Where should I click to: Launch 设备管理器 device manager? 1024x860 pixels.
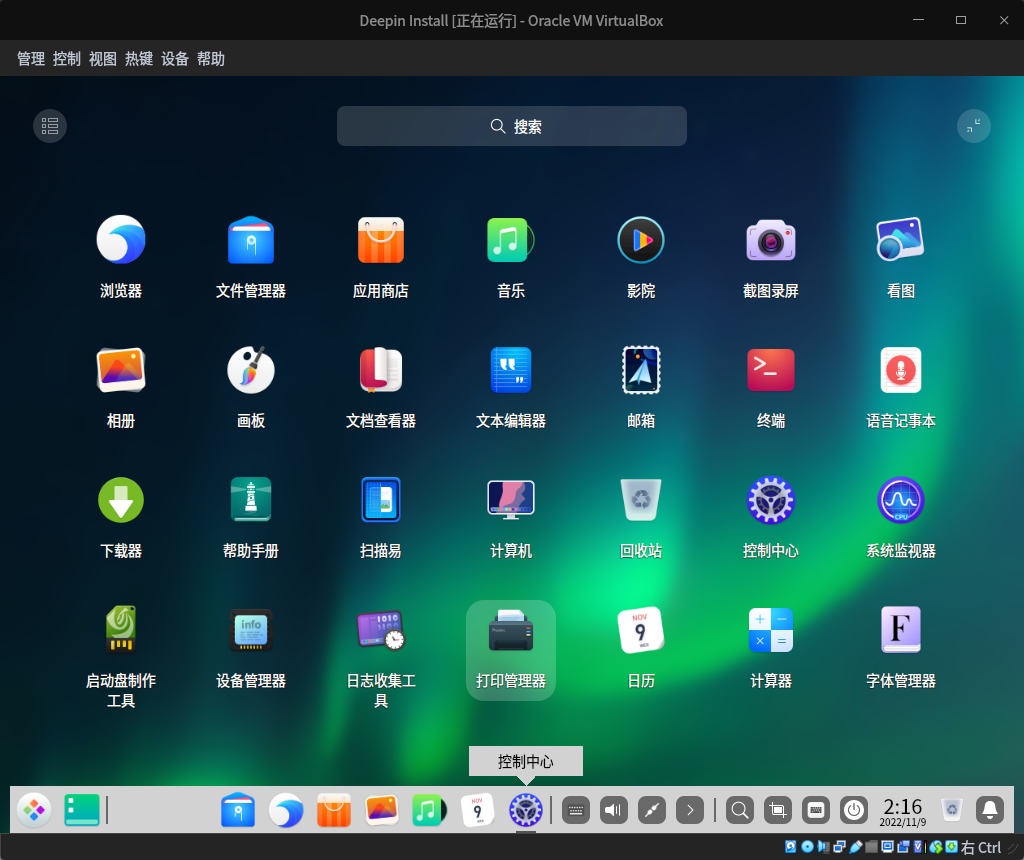pos(251,629)
